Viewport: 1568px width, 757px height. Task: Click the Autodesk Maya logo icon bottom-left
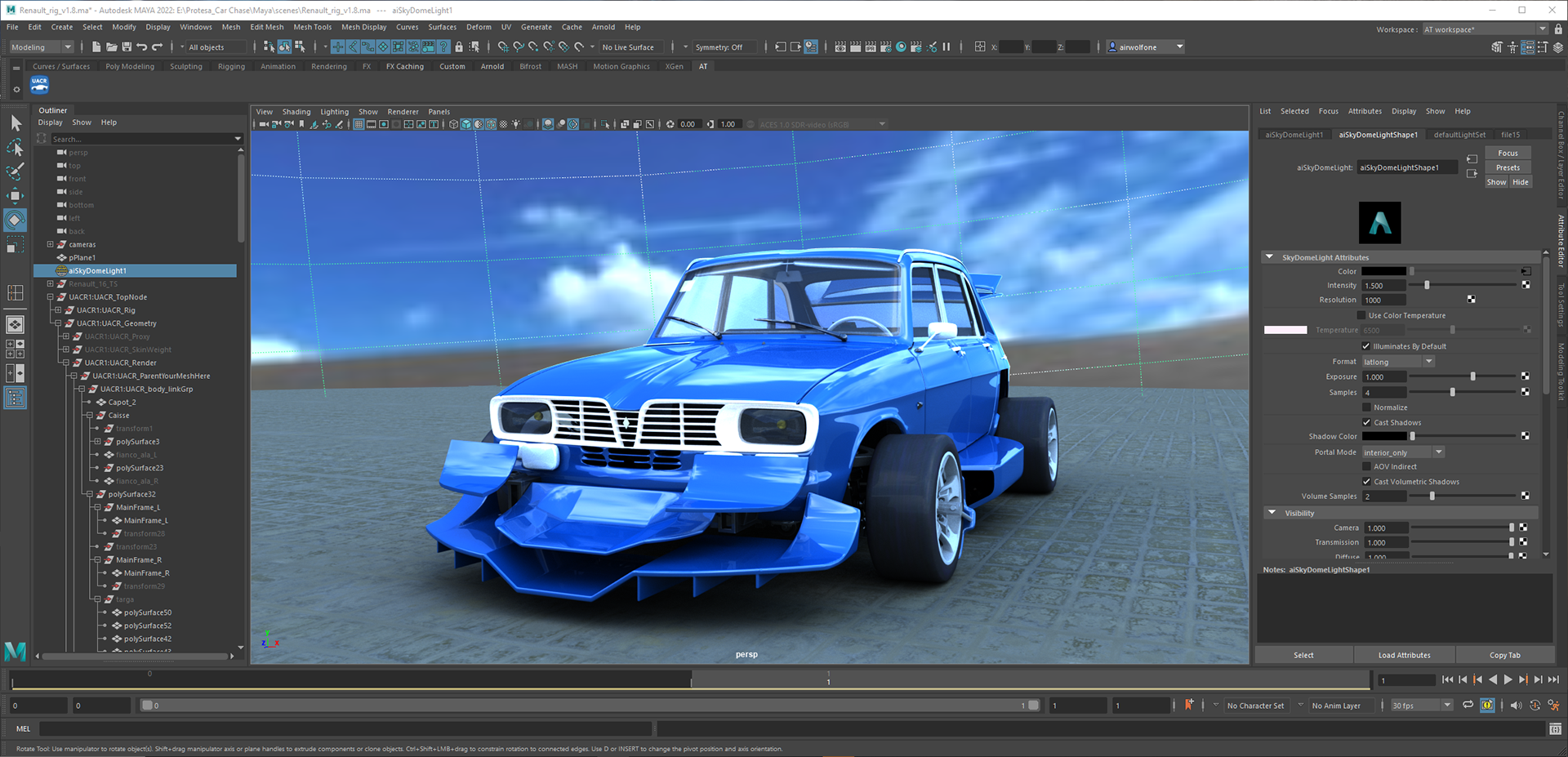point(15,651)
